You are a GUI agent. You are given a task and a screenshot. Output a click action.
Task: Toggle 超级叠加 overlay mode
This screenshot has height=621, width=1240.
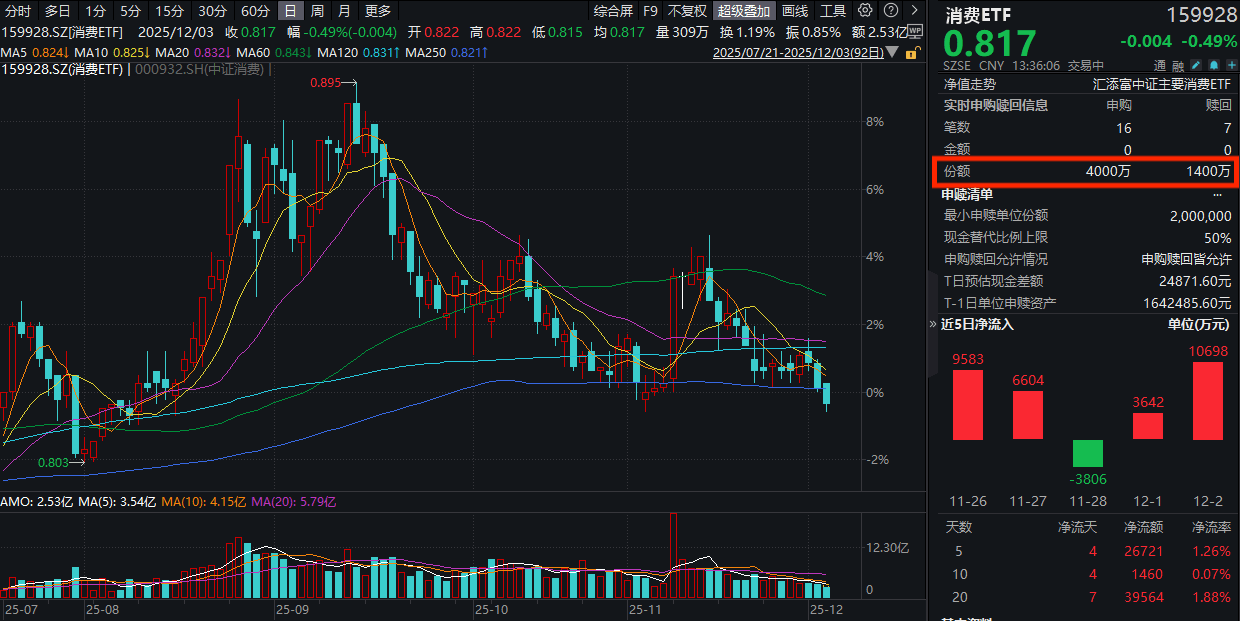(x=744, y=11)
